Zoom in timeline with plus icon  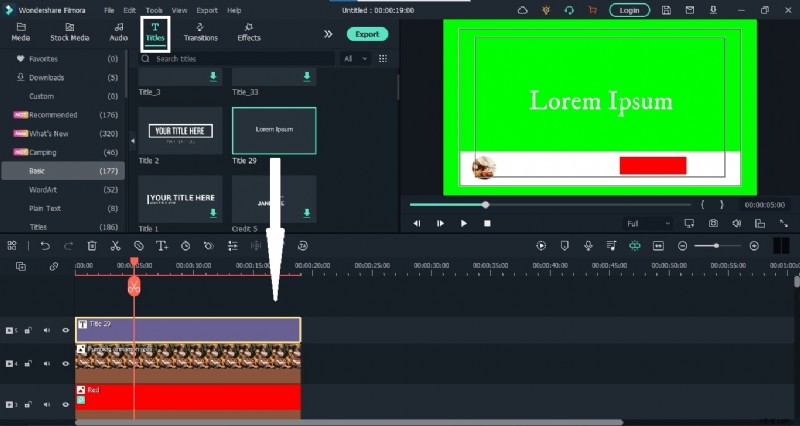(754, 246)
